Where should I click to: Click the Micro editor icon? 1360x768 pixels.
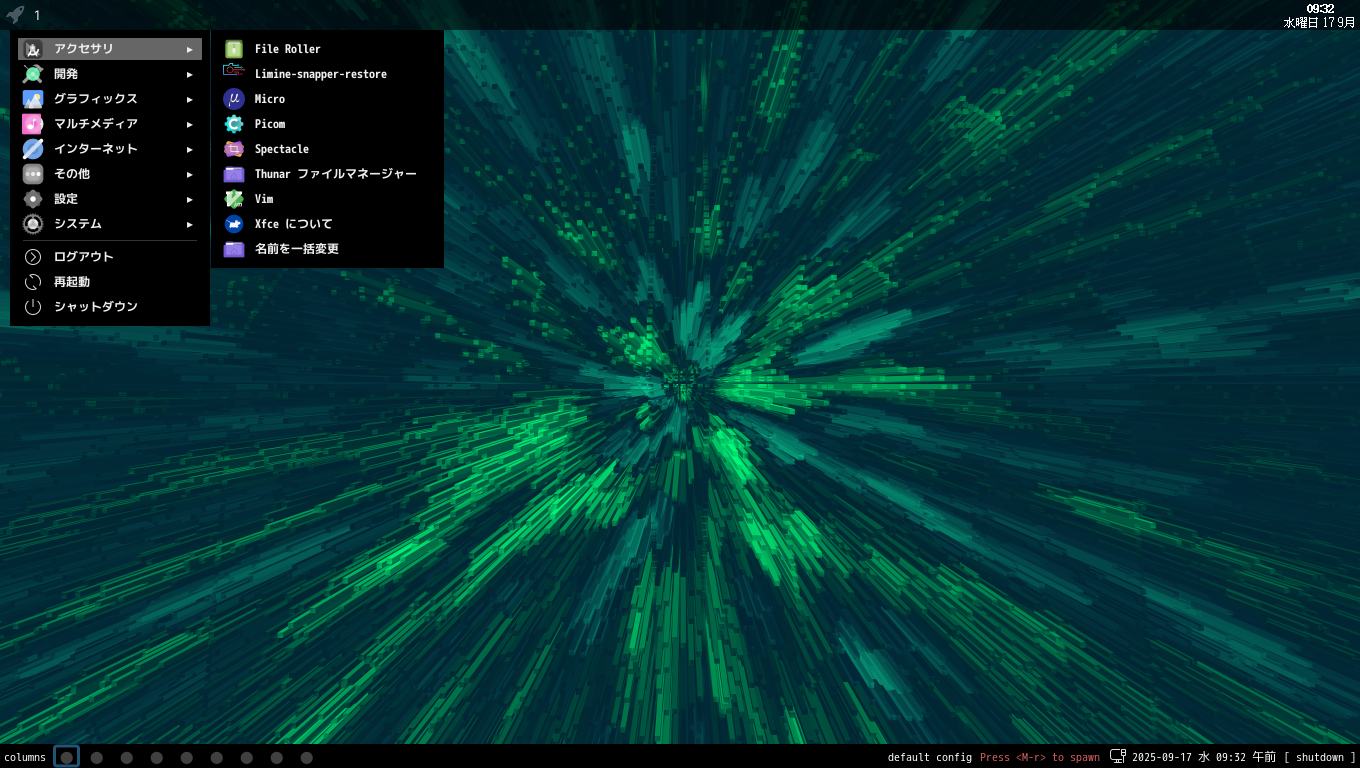[x=234, y=99]
